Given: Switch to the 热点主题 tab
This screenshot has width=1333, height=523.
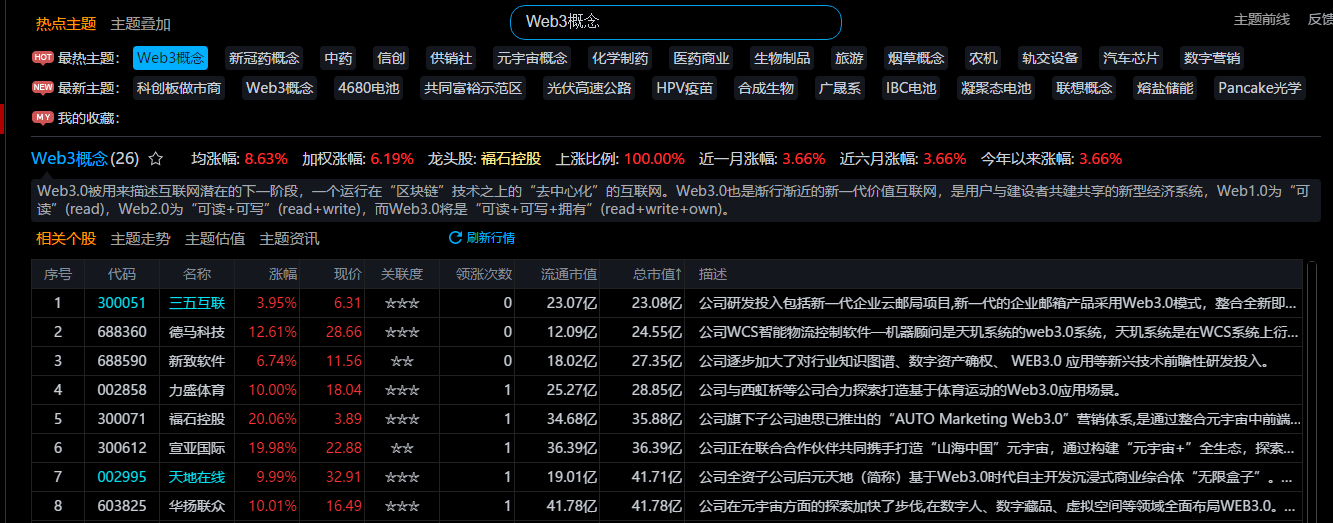Looking at the screenshot, I should pyautogui.click(x=66, y=24).
